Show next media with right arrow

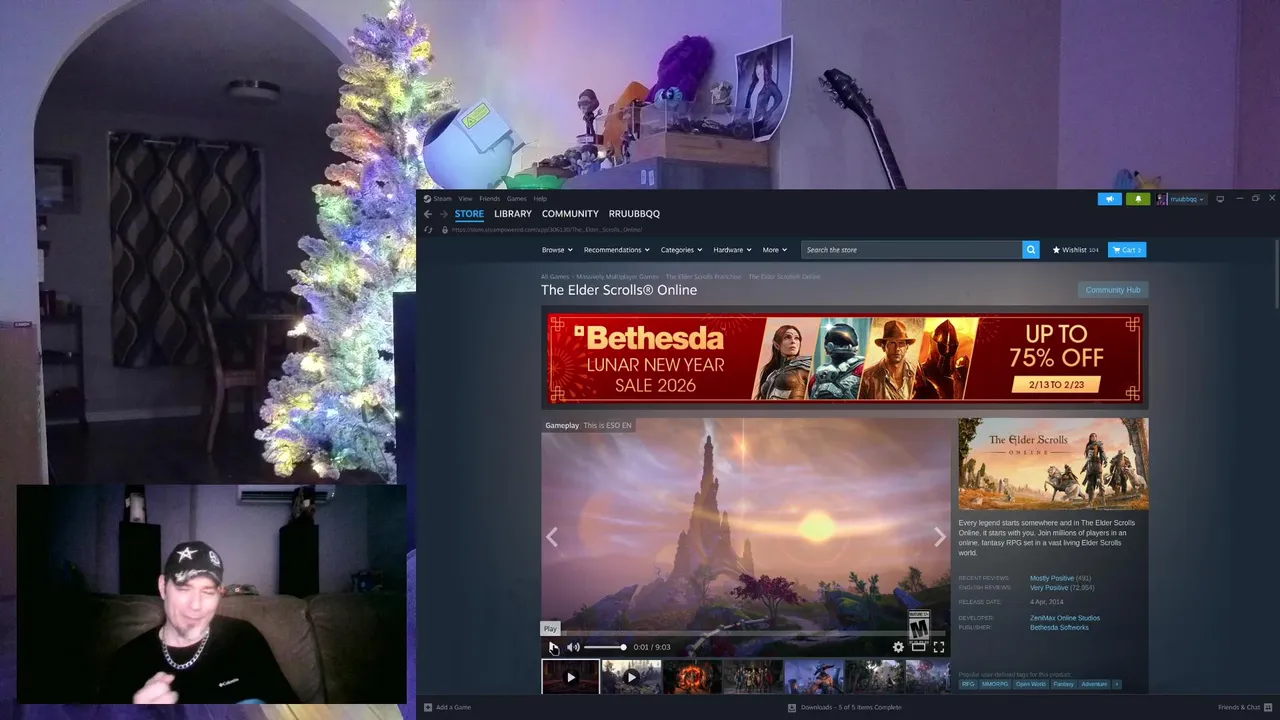pos(939,537)
